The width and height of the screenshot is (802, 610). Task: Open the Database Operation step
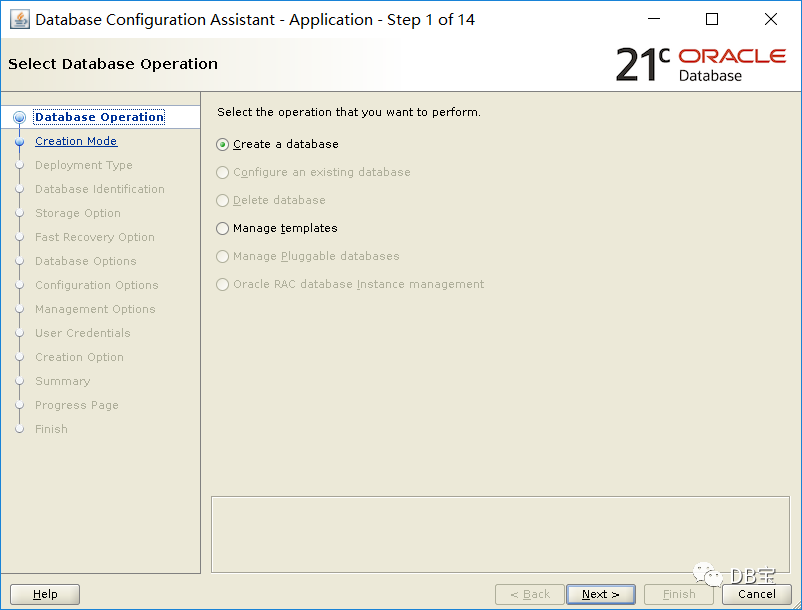click(x=99, y=117)
